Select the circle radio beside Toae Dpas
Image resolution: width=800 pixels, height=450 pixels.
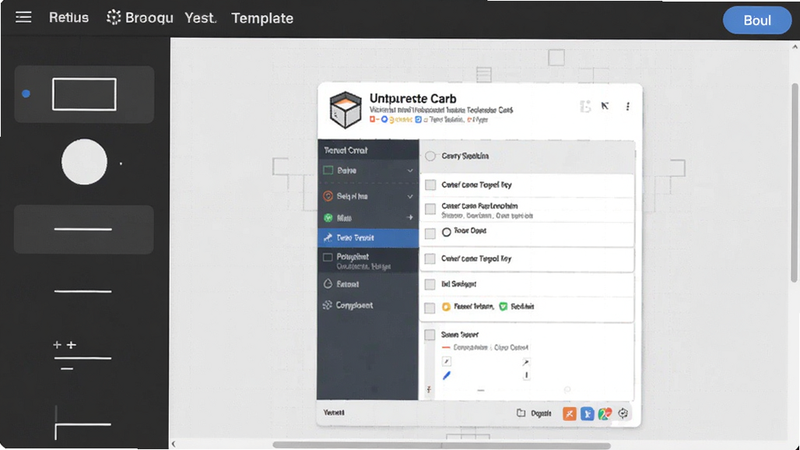pyautogui.click(x=446, y=232)
